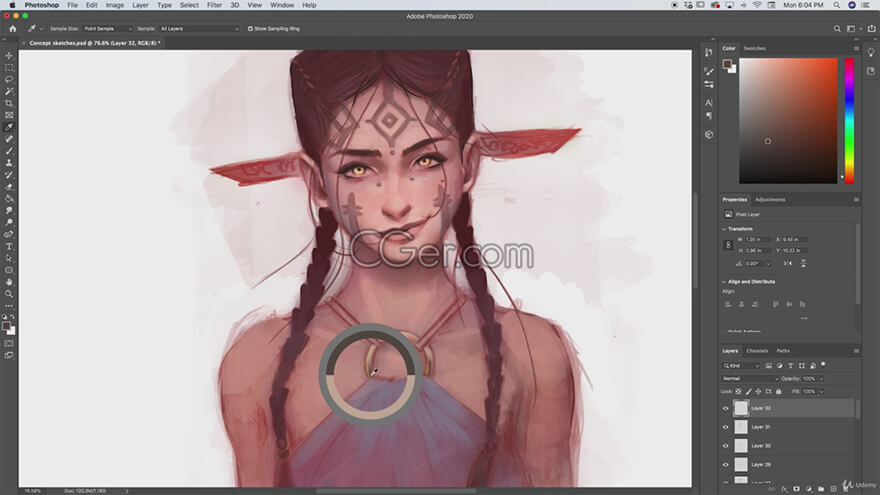The width and height of the screenshot is (880, 495).
Task: Select the Frame tool
Action: 9,115
